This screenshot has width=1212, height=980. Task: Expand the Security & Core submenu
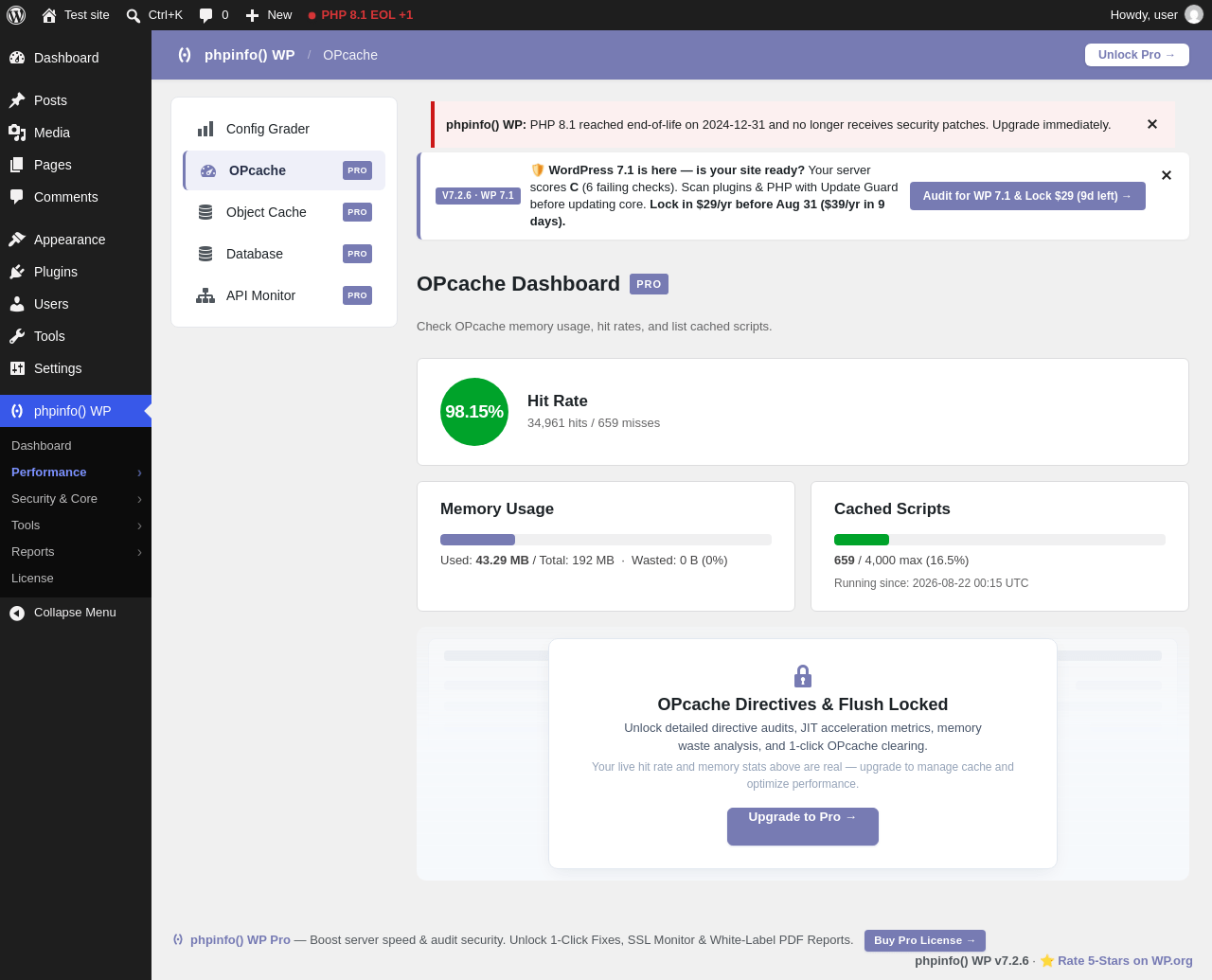coord(139,499)
